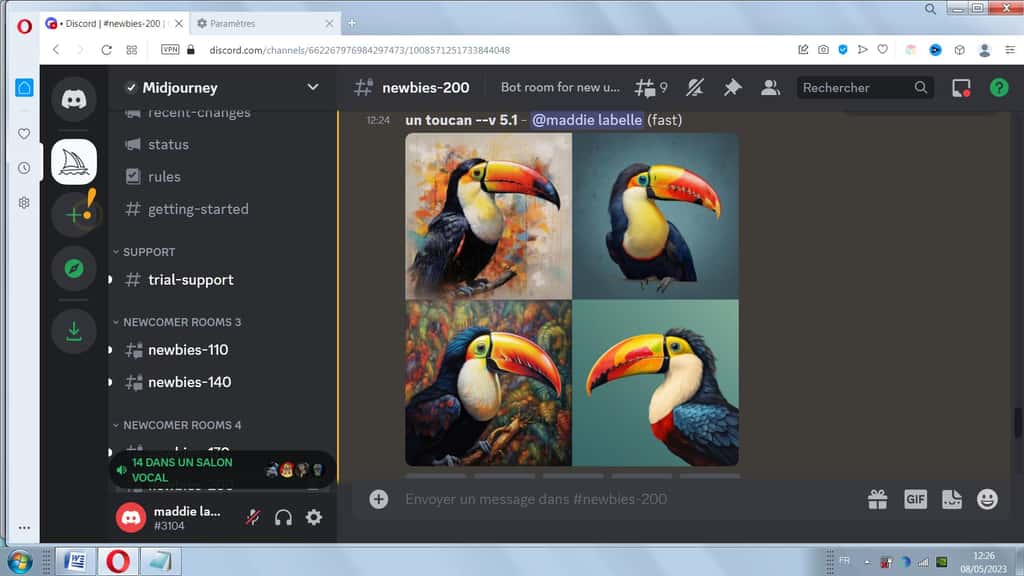This screenshot has width=1024, height=576.
Task: Open the user settings gear
Action: click(x=314, y=517)
